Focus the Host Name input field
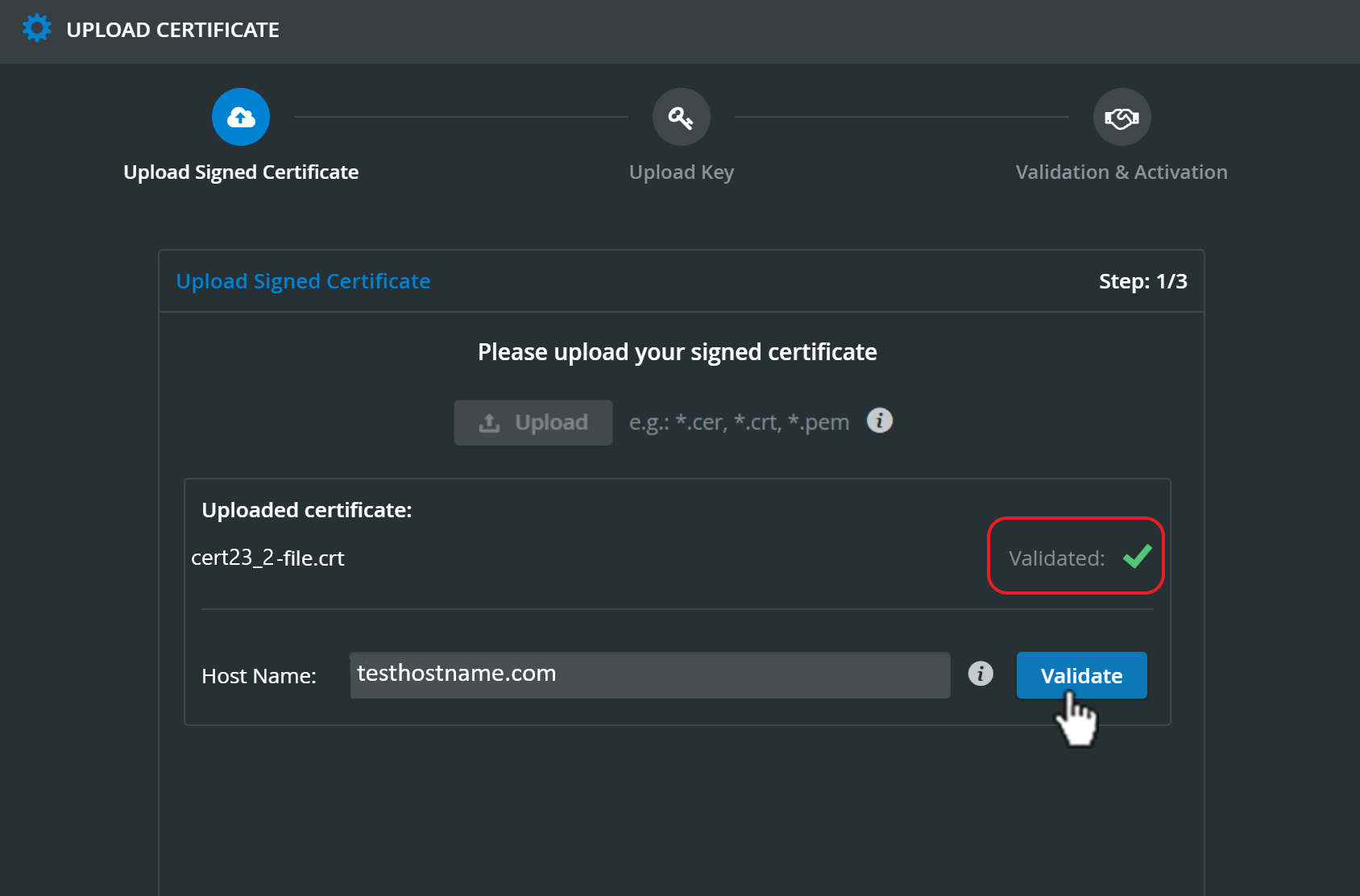The height and width of the screenshot is (896, 1360). (650, 675)
